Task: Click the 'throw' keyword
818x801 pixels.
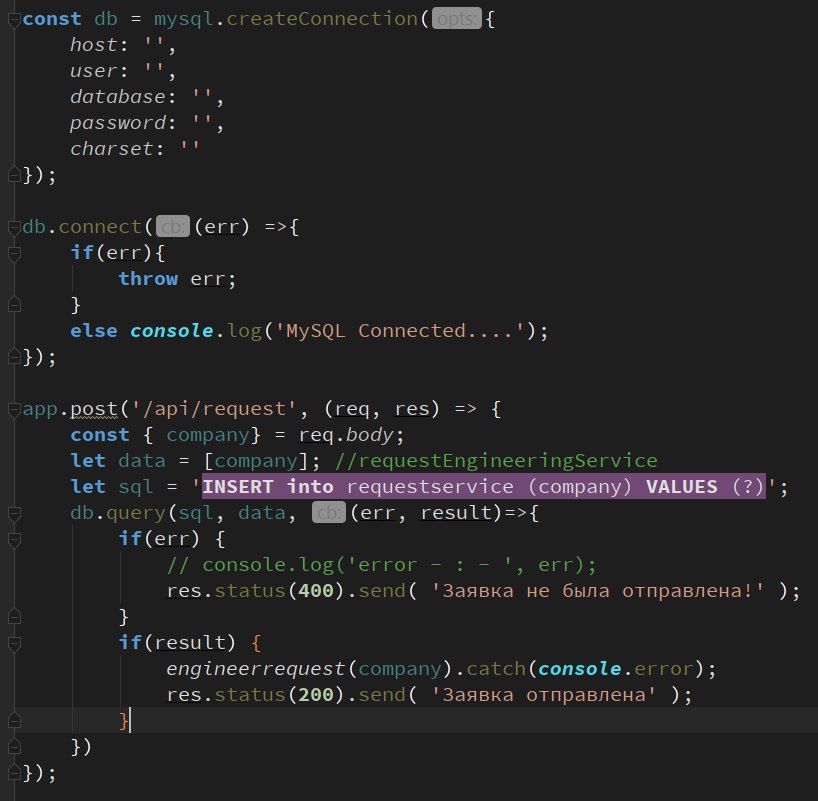Action: pos(148,279)
